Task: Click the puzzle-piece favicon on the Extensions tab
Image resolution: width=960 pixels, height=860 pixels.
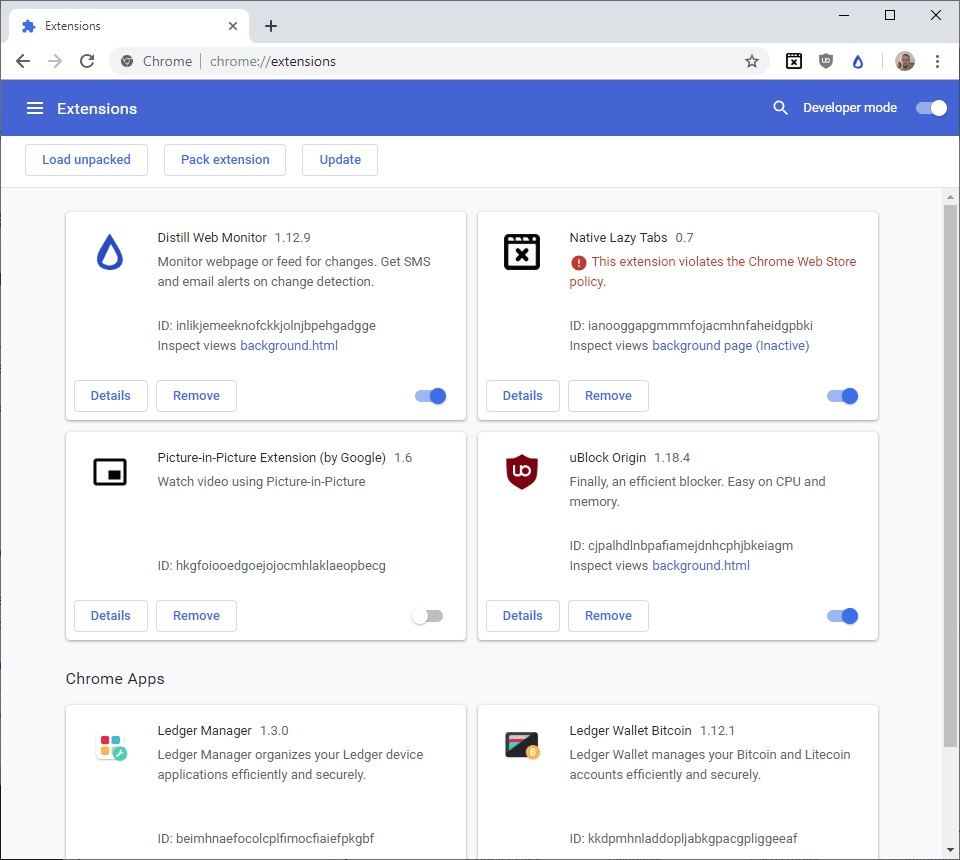Action: pyautogui.click(x=28, y=26)
